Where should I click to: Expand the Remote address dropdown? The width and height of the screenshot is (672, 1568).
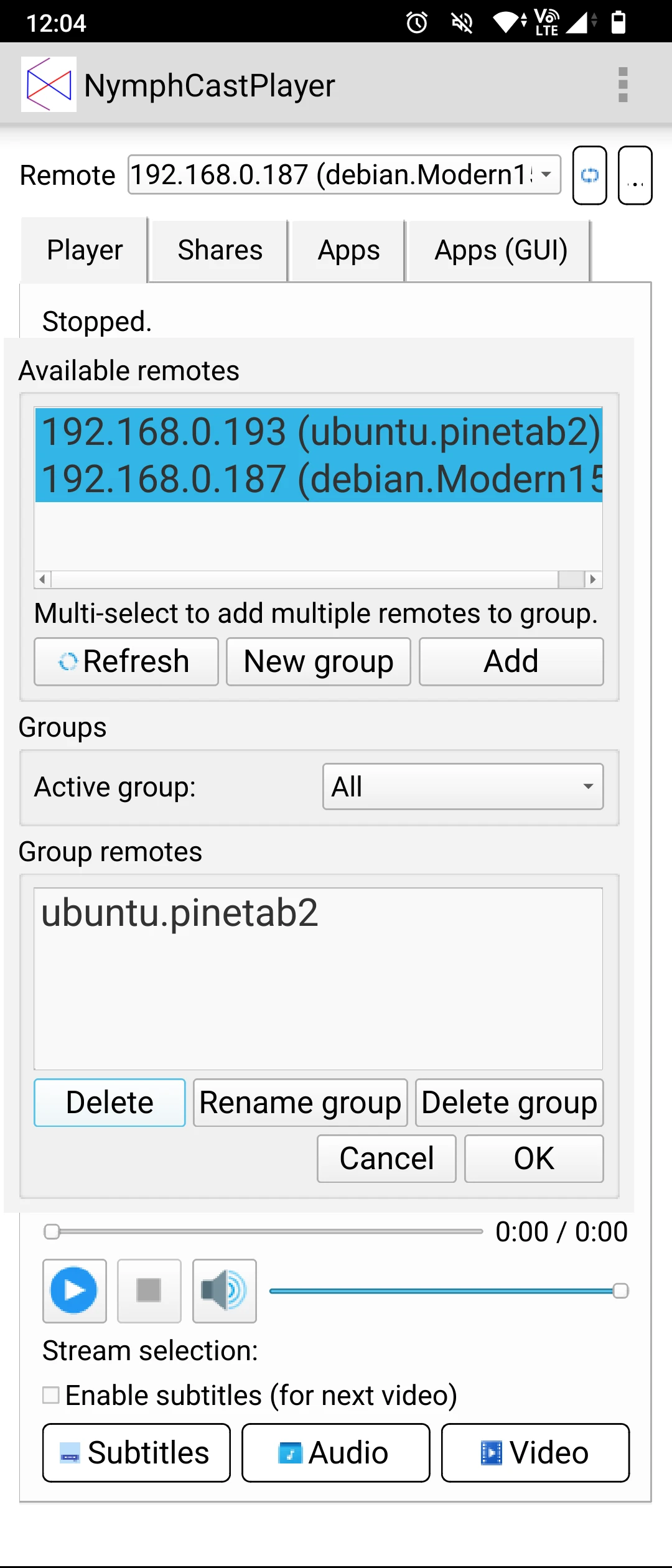coord(344,175)
